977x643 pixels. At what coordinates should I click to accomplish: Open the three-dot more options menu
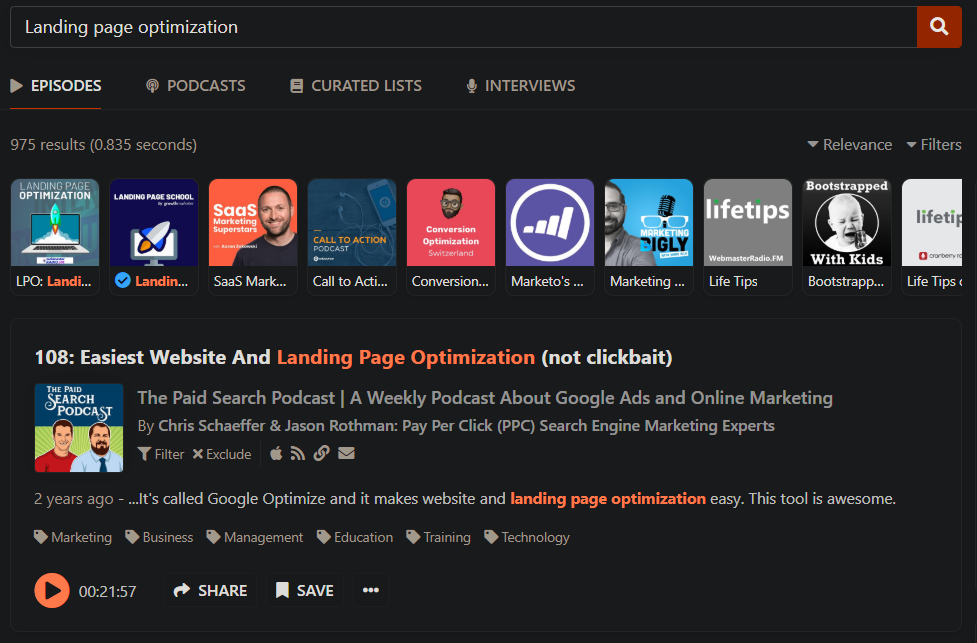[x=371, y=590]
